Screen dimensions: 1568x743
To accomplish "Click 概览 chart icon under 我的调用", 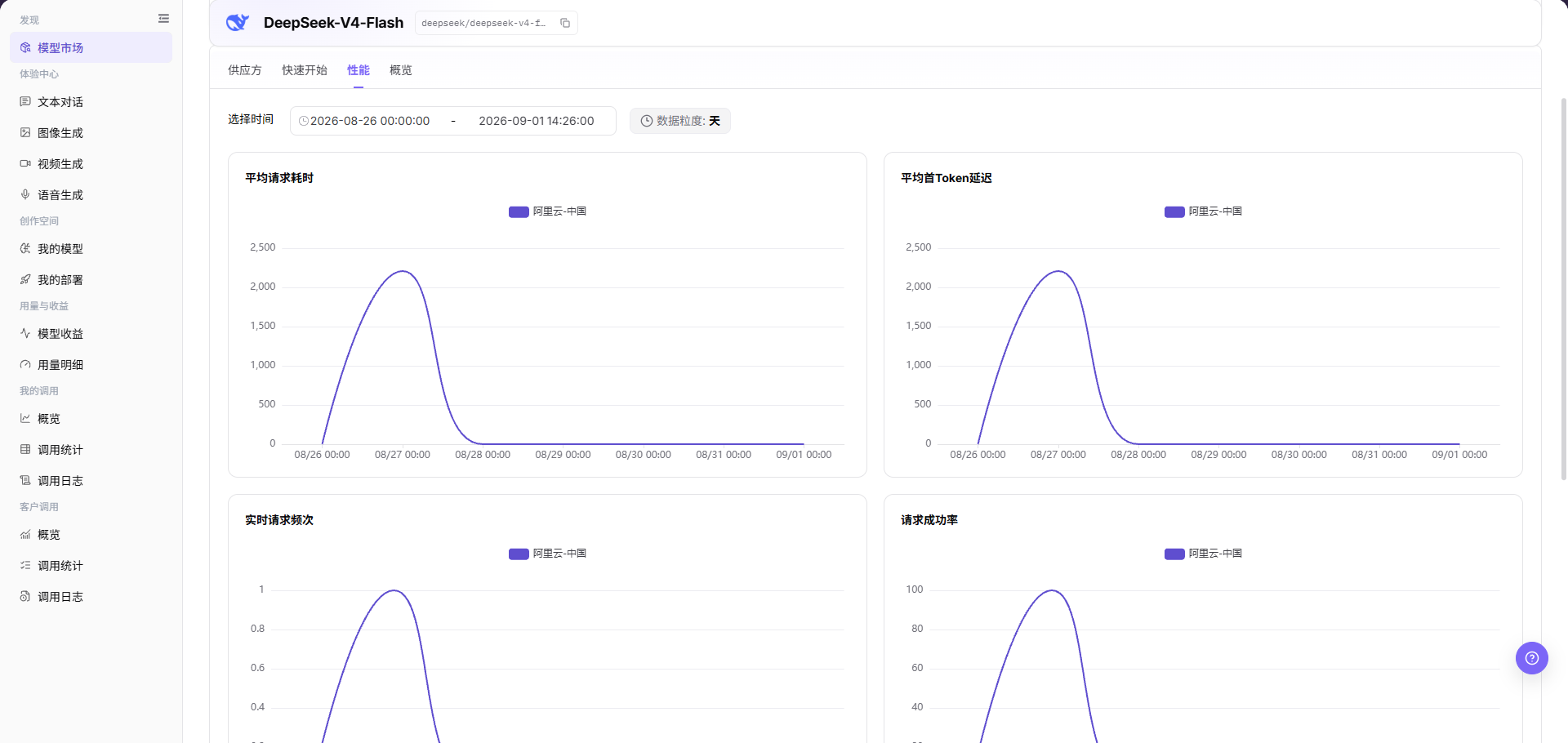I will click(25, 419).
